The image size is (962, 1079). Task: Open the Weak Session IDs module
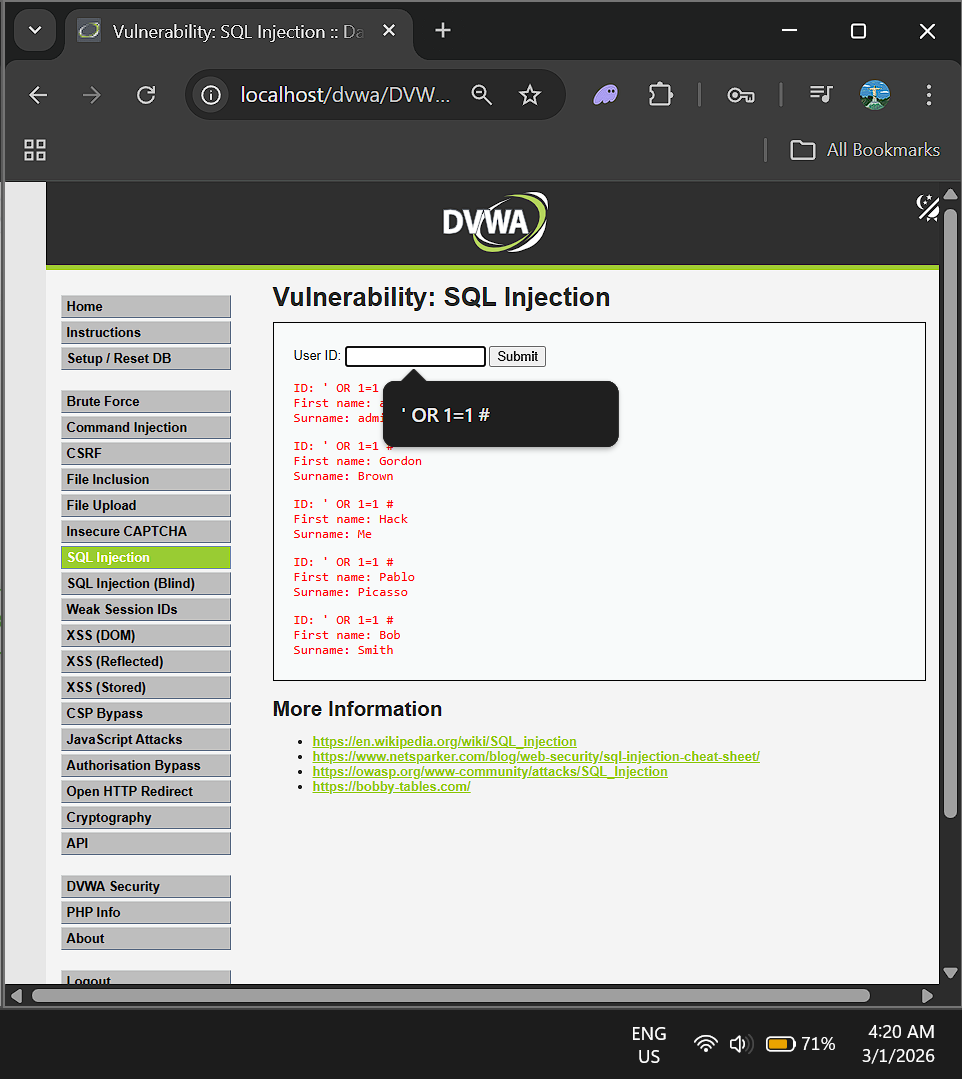(x=146, y=610)
